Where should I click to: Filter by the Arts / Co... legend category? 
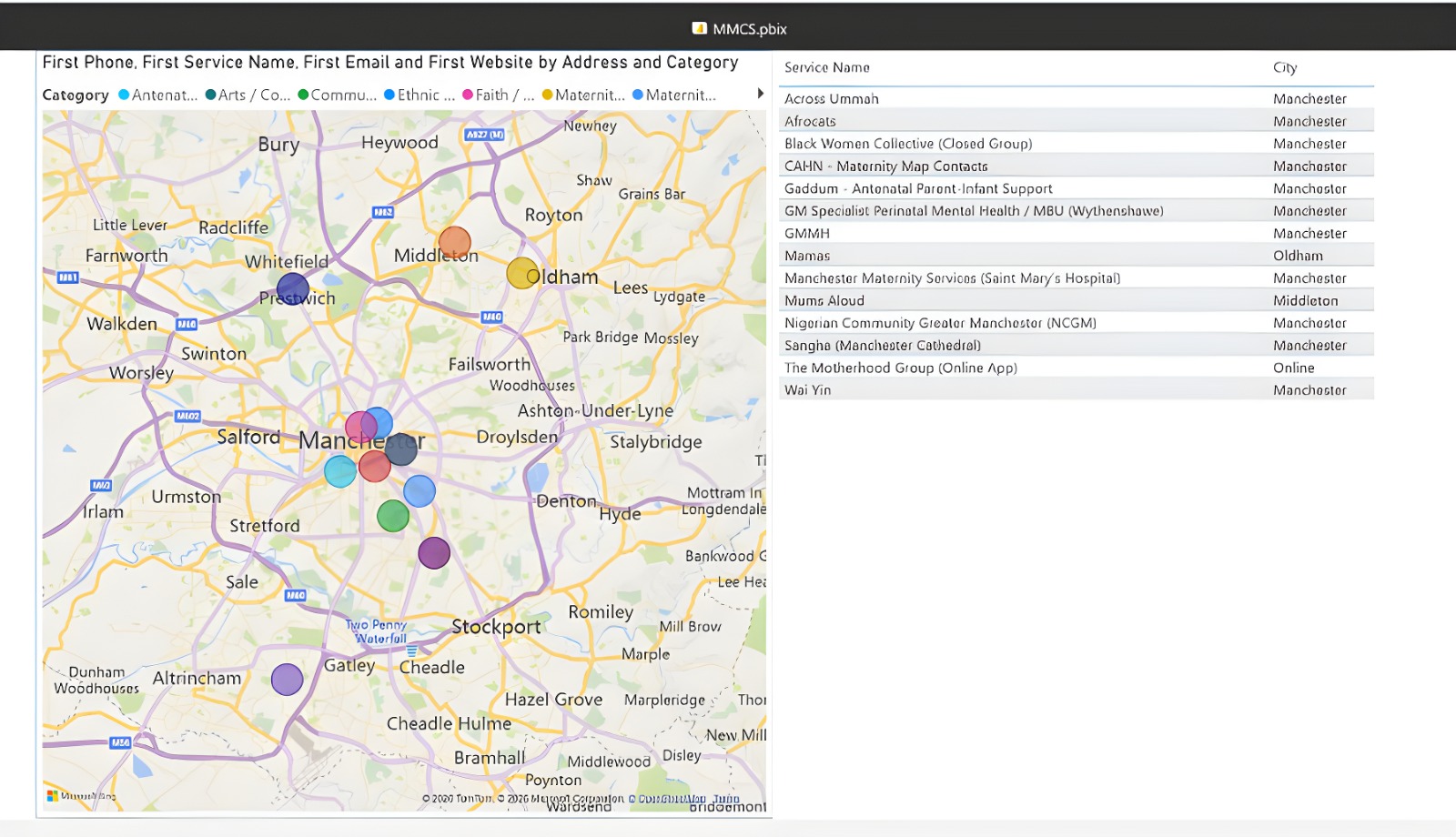click(248, 95)
